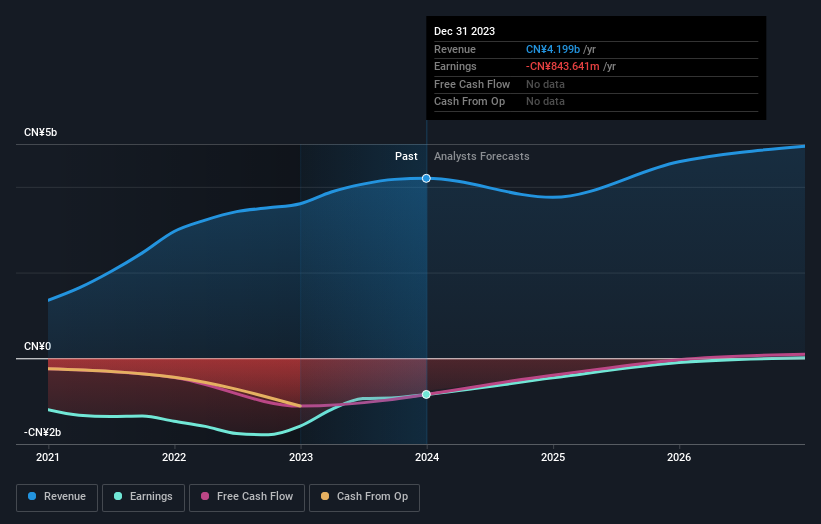This screenshot has height=524, width=821.
Task: Click the blue Revenue legend dot
Action: point(32,496)
